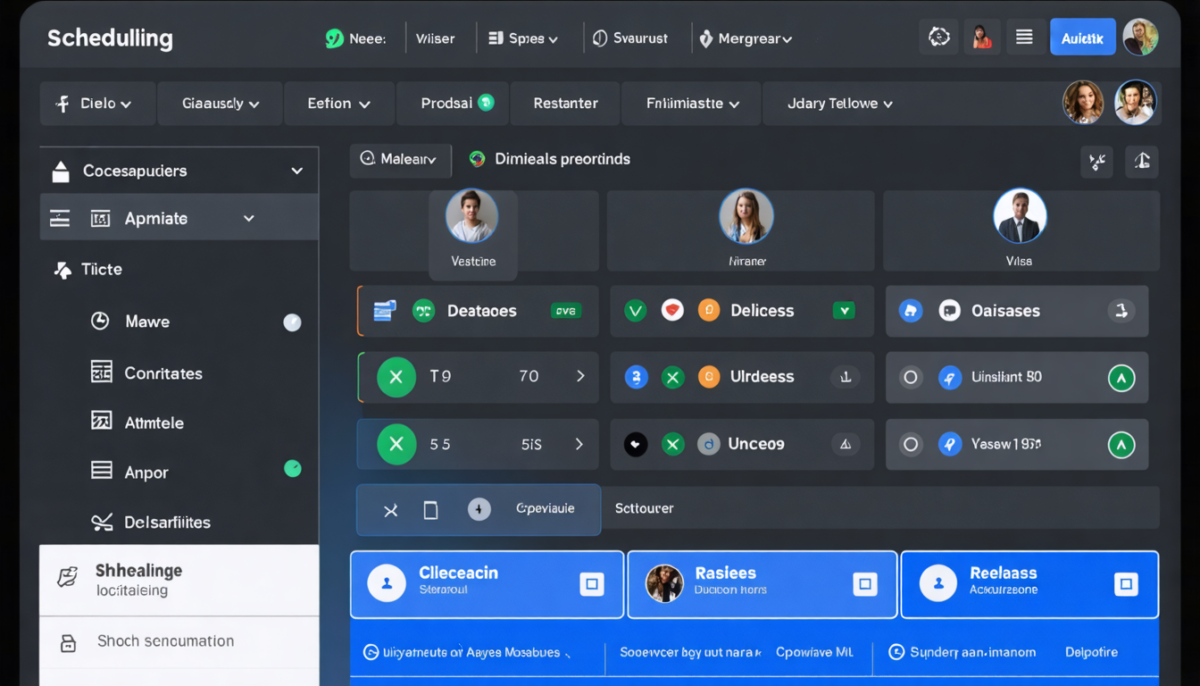
Task: Click the X icon in Cpeviauie toolbar
Action: (391, 511)
